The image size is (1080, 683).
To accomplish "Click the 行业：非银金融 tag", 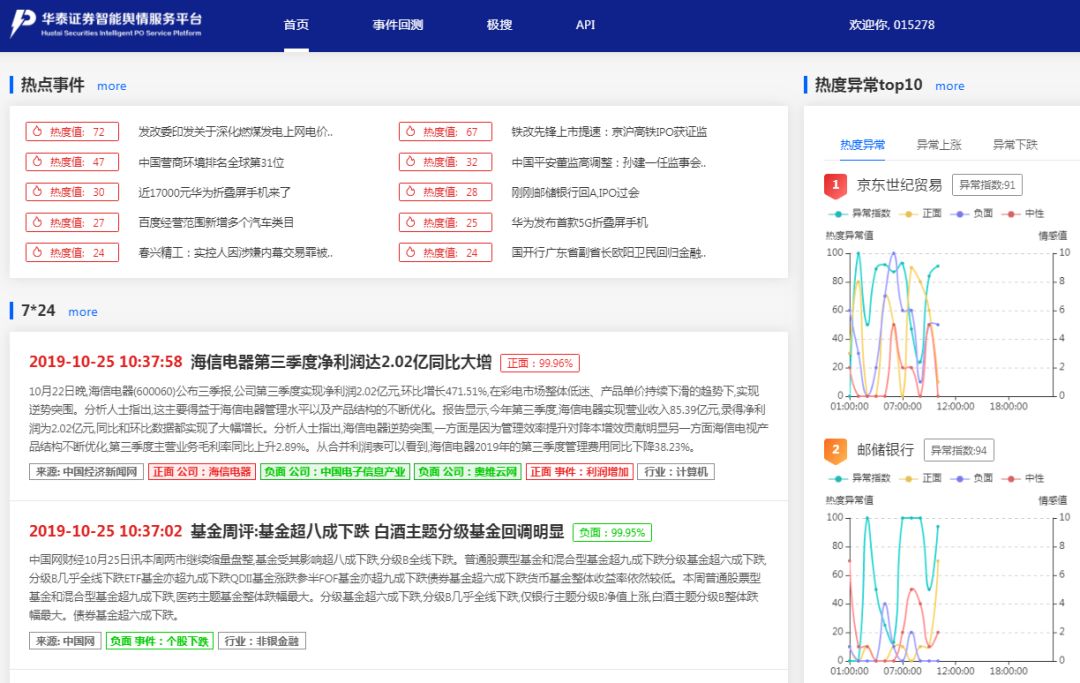I will 262,641.
